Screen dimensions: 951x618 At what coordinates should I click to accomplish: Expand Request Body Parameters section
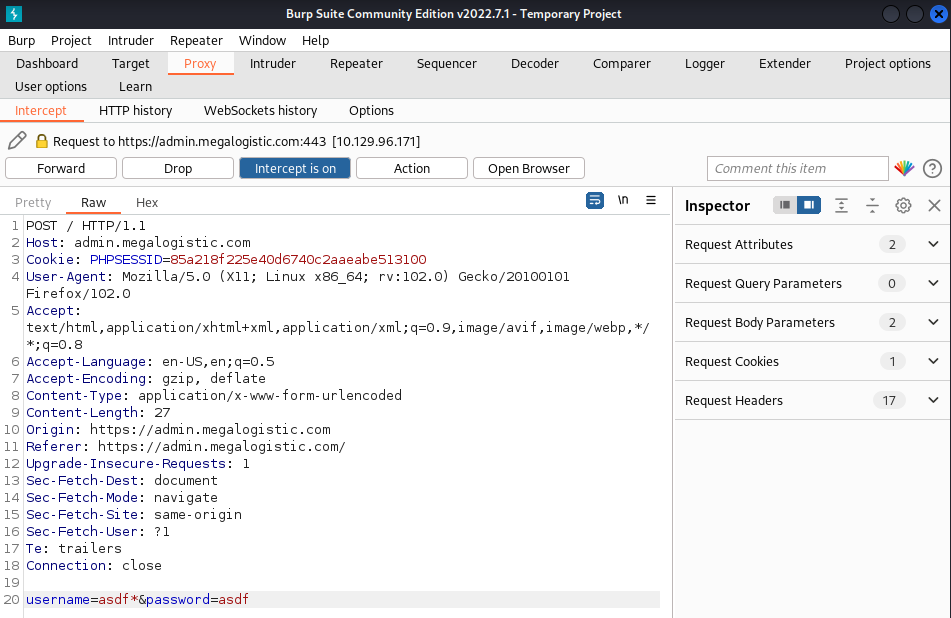pos(933,322)
